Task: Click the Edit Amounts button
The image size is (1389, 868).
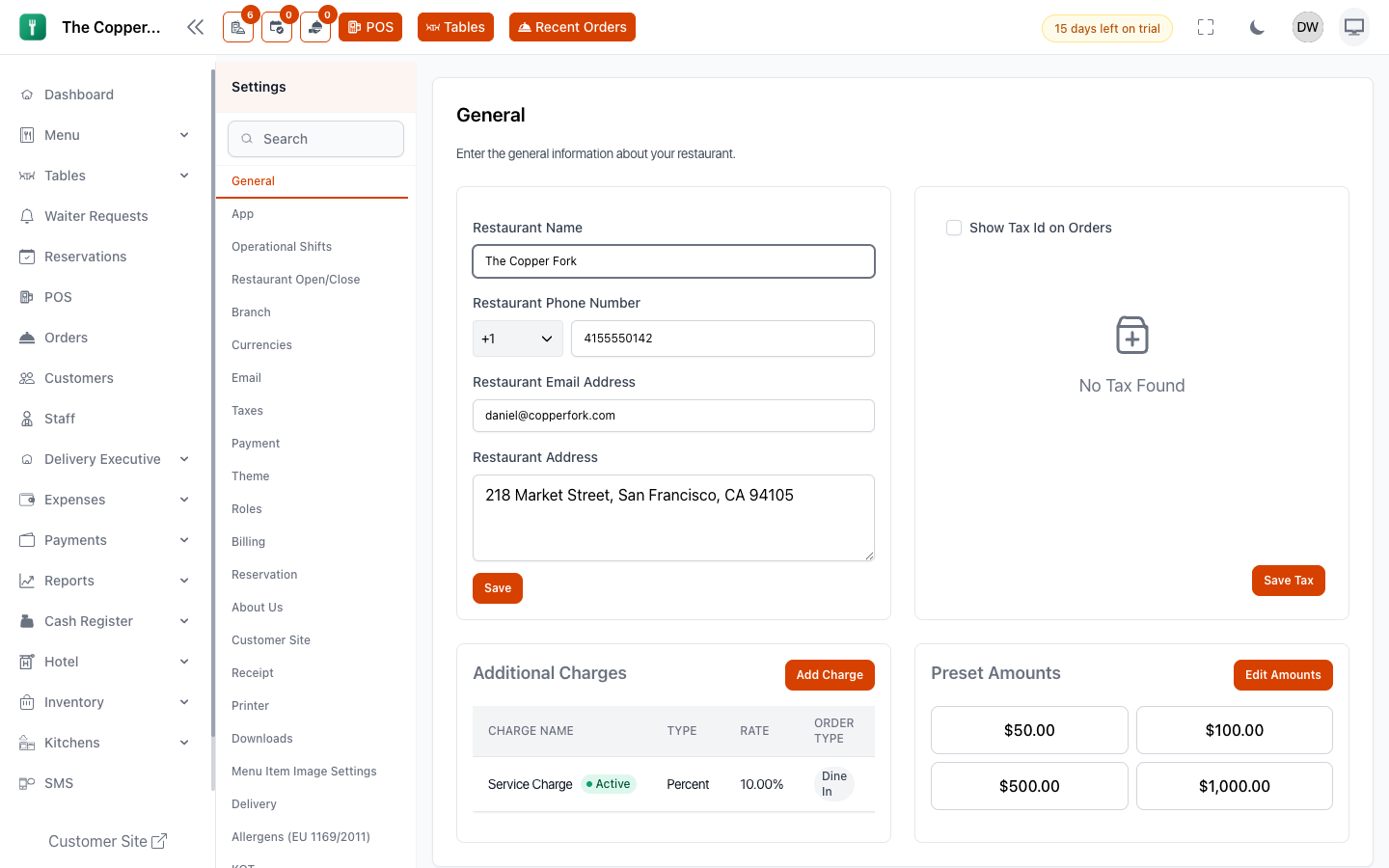Action: pyautogui.click(x=1283, y=675)
